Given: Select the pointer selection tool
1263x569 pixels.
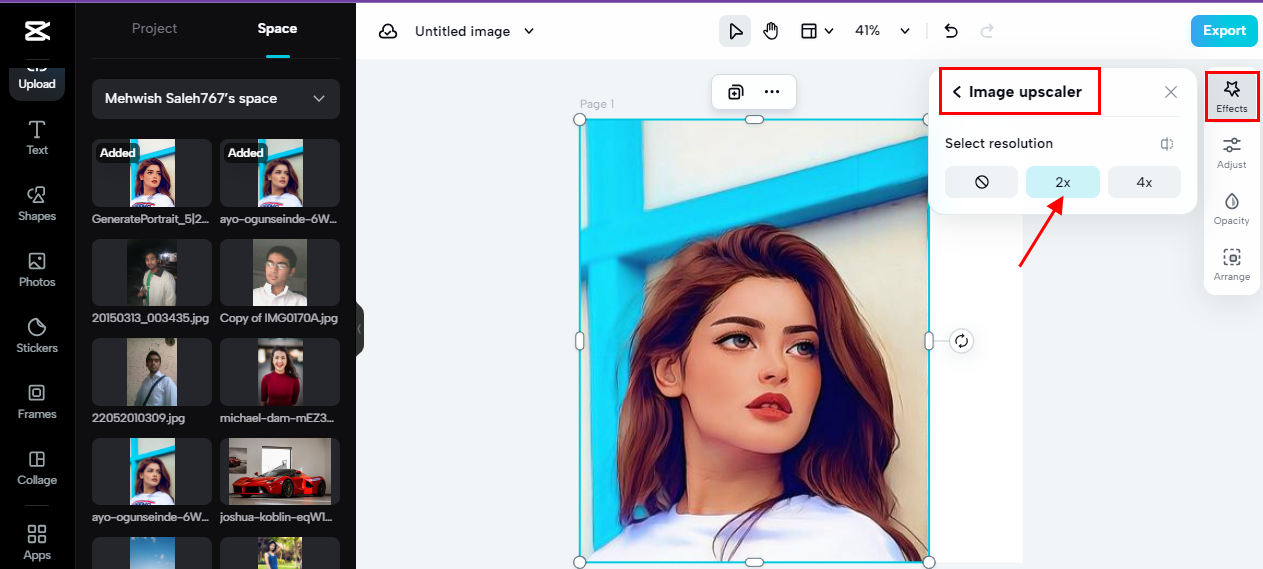Looking at the screenshot, I should [x=735, y=31].
